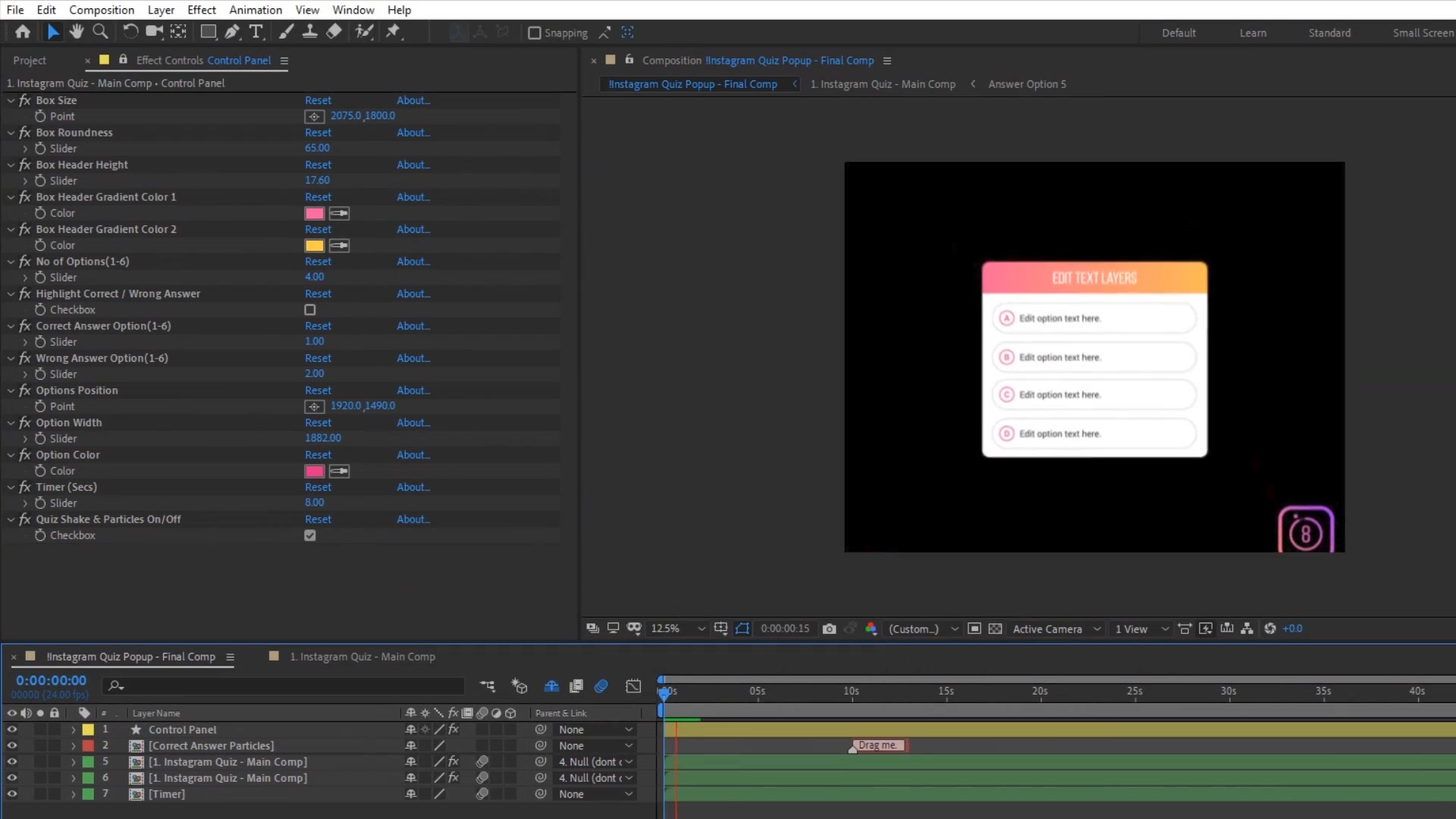
Task: Open Box Header Gradient Color 1 swatch
Action: [314, 213]
